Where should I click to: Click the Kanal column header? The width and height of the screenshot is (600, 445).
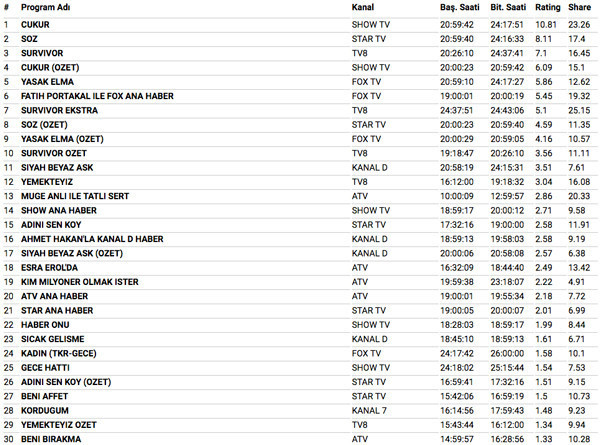tap(363, 7)
